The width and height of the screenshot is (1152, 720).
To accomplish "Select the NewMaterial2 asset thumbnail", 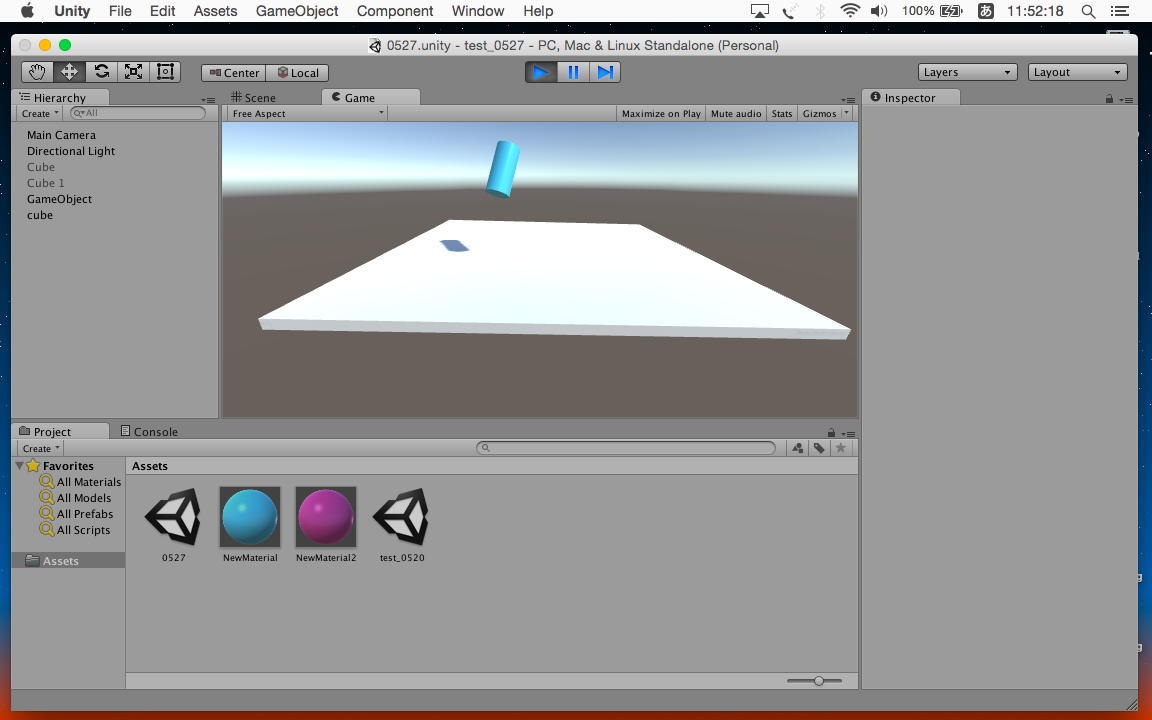I will tap(326, 517).
